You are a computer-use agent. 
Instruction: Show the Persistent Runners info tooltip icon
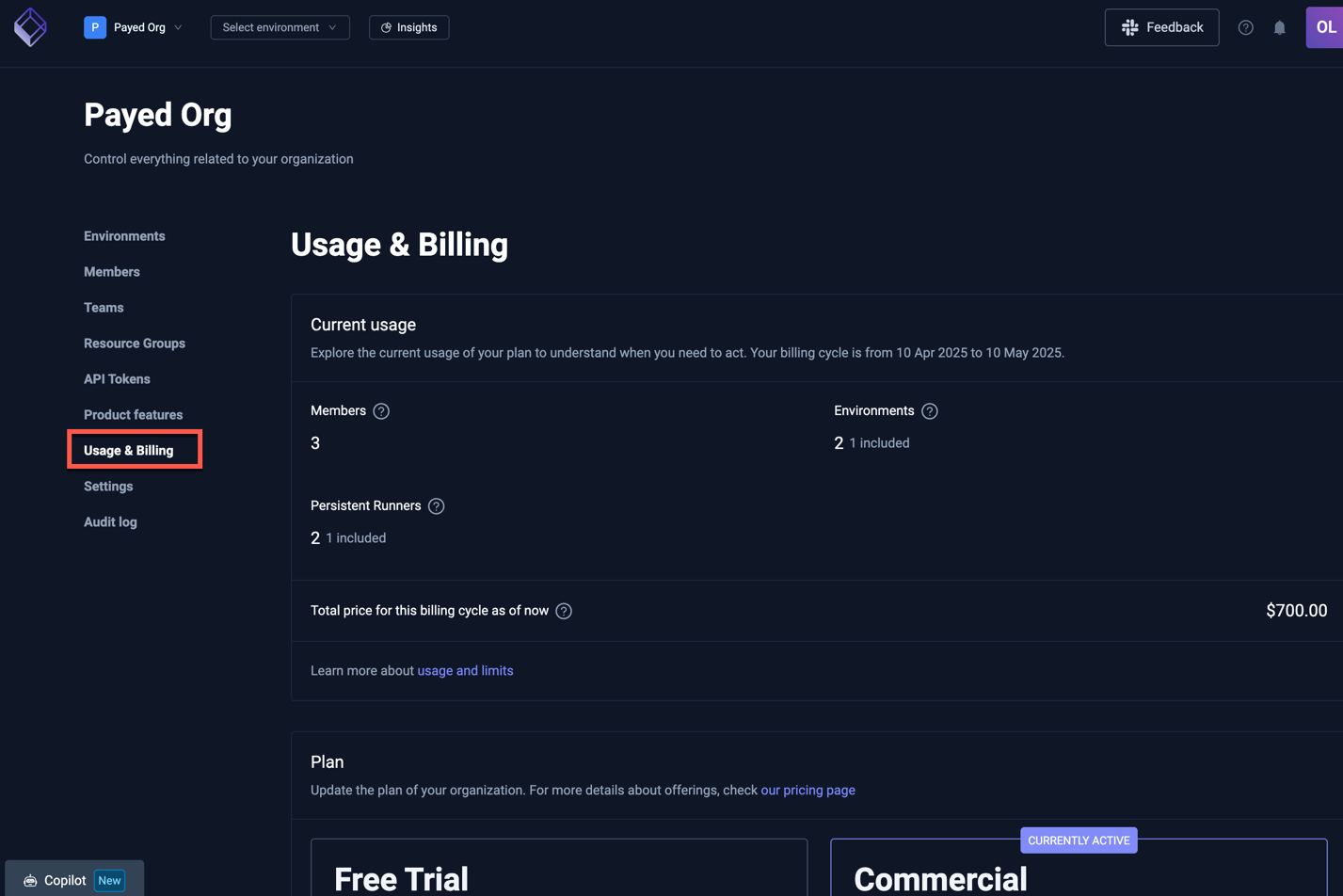tap(436, 506)
